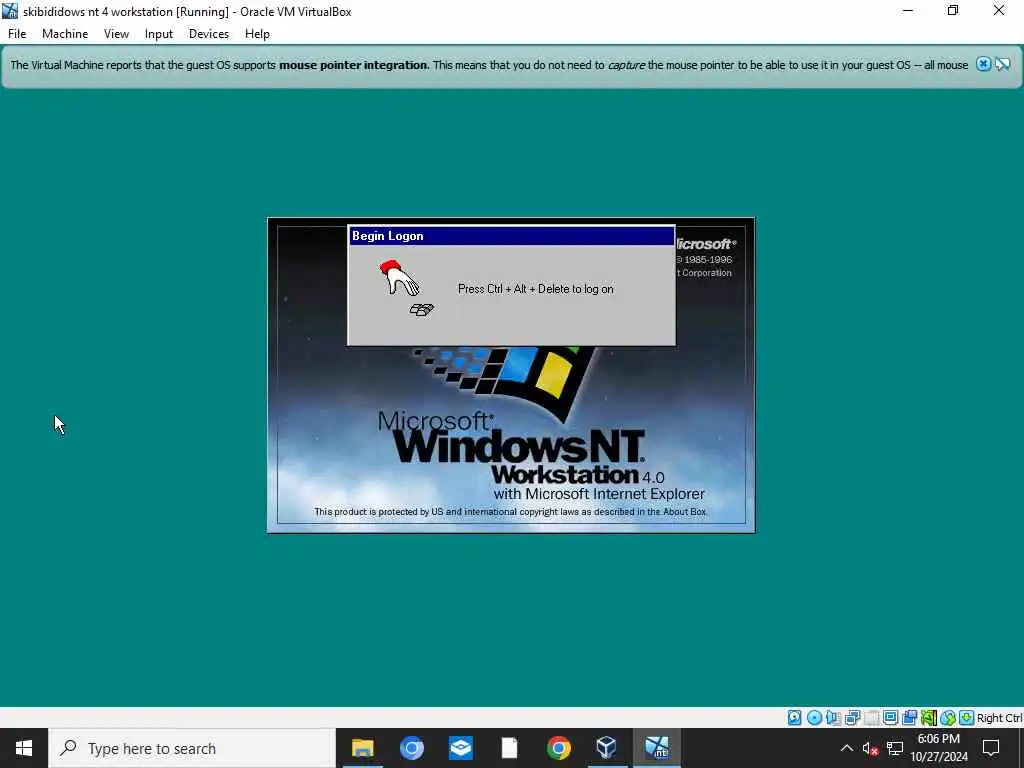
Task: Open the Machine menu
Action: click(65, 34)
